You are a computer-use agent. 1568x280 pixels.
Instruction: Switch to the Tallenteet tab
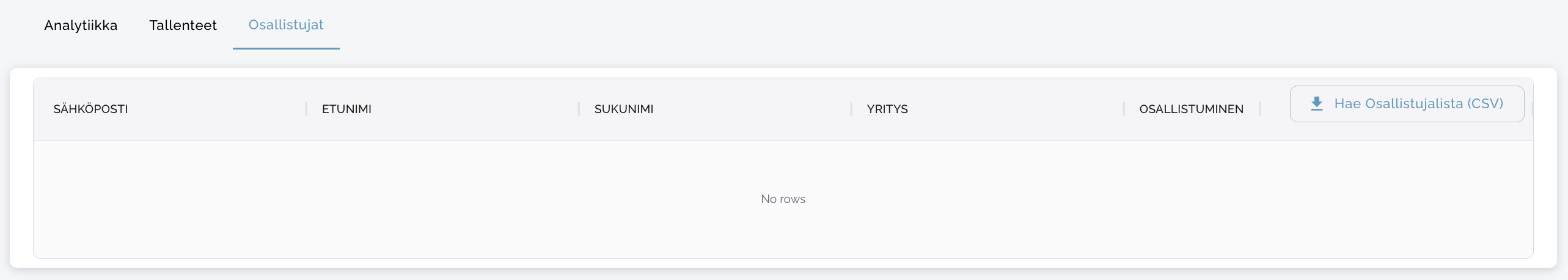[x=183, y=25]
